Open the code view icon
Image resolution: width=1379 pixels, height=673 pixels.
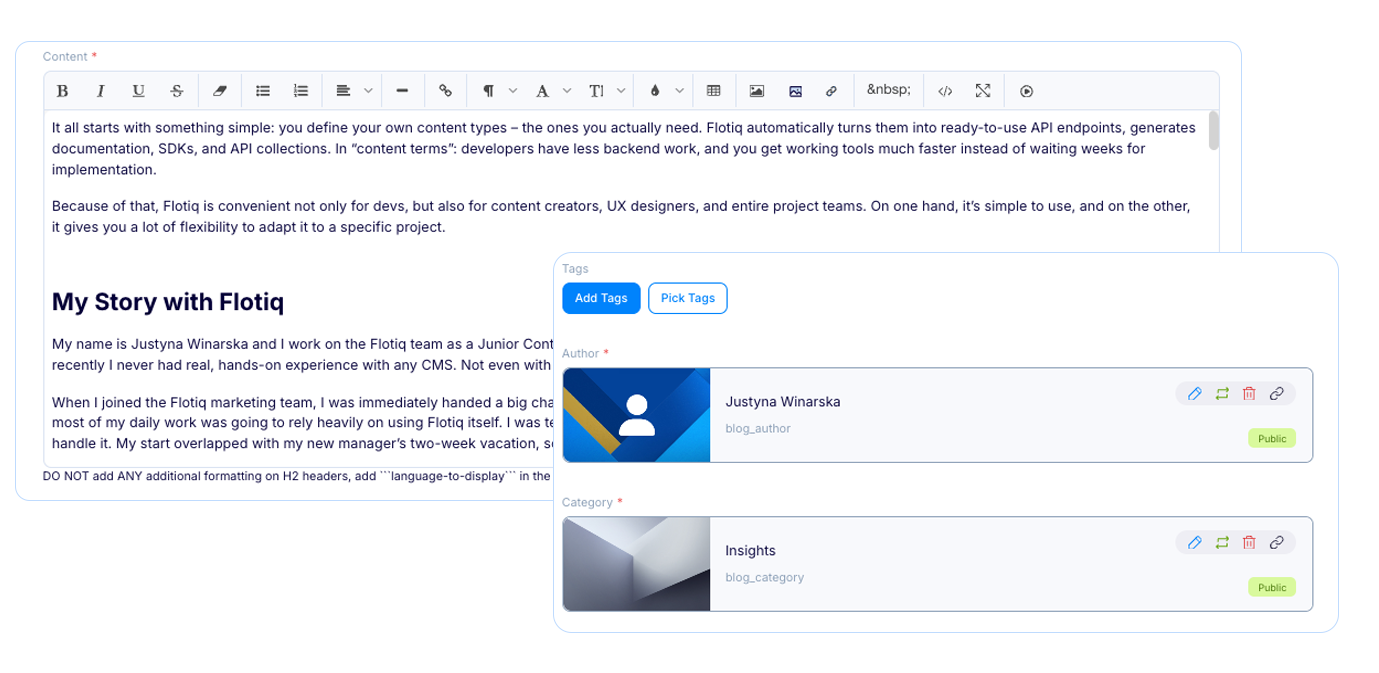945,91
